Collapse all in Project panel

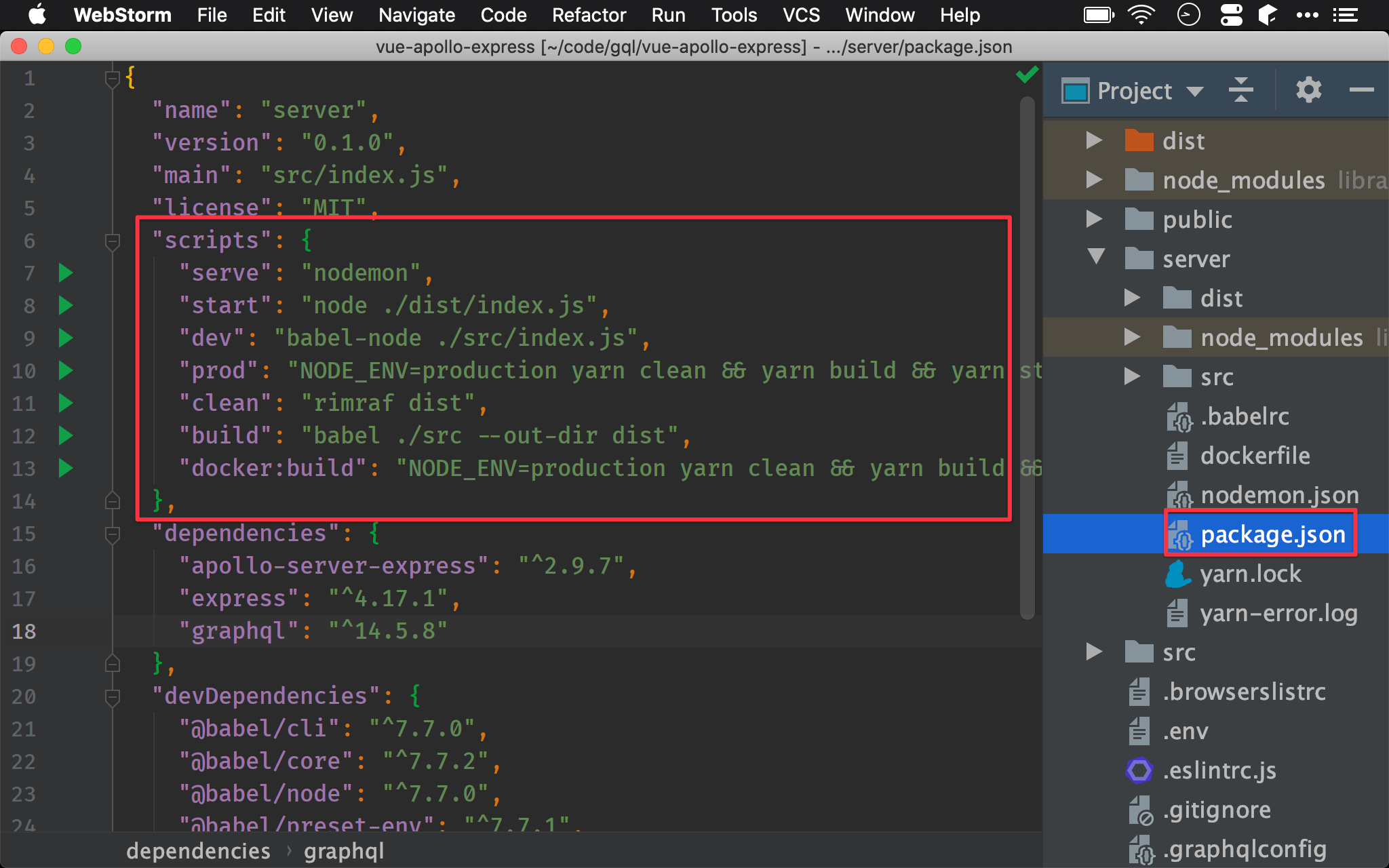(x=1240, y=90)
